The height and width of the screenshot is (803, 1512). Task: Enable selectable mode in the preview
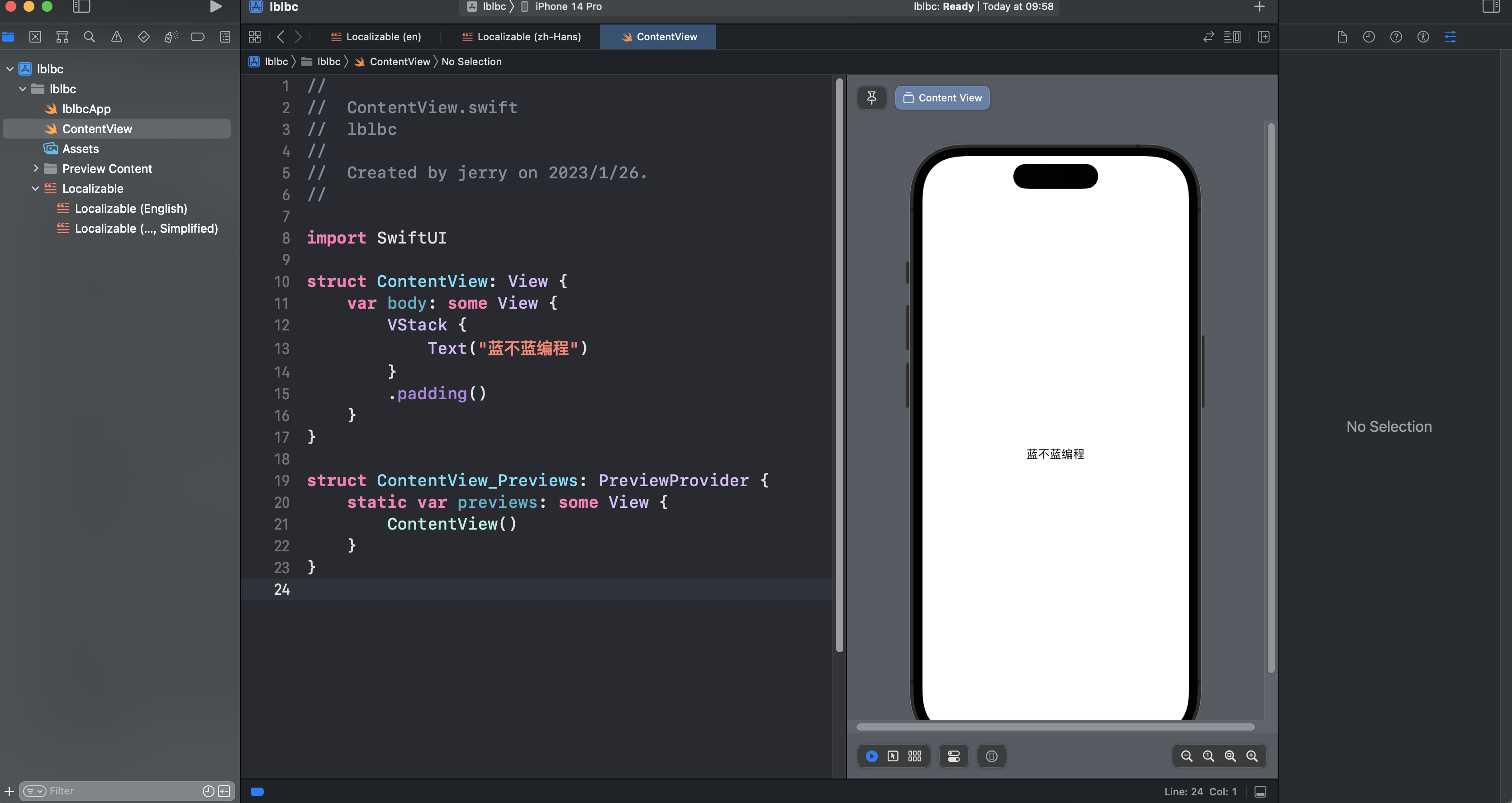coord(894,756)
